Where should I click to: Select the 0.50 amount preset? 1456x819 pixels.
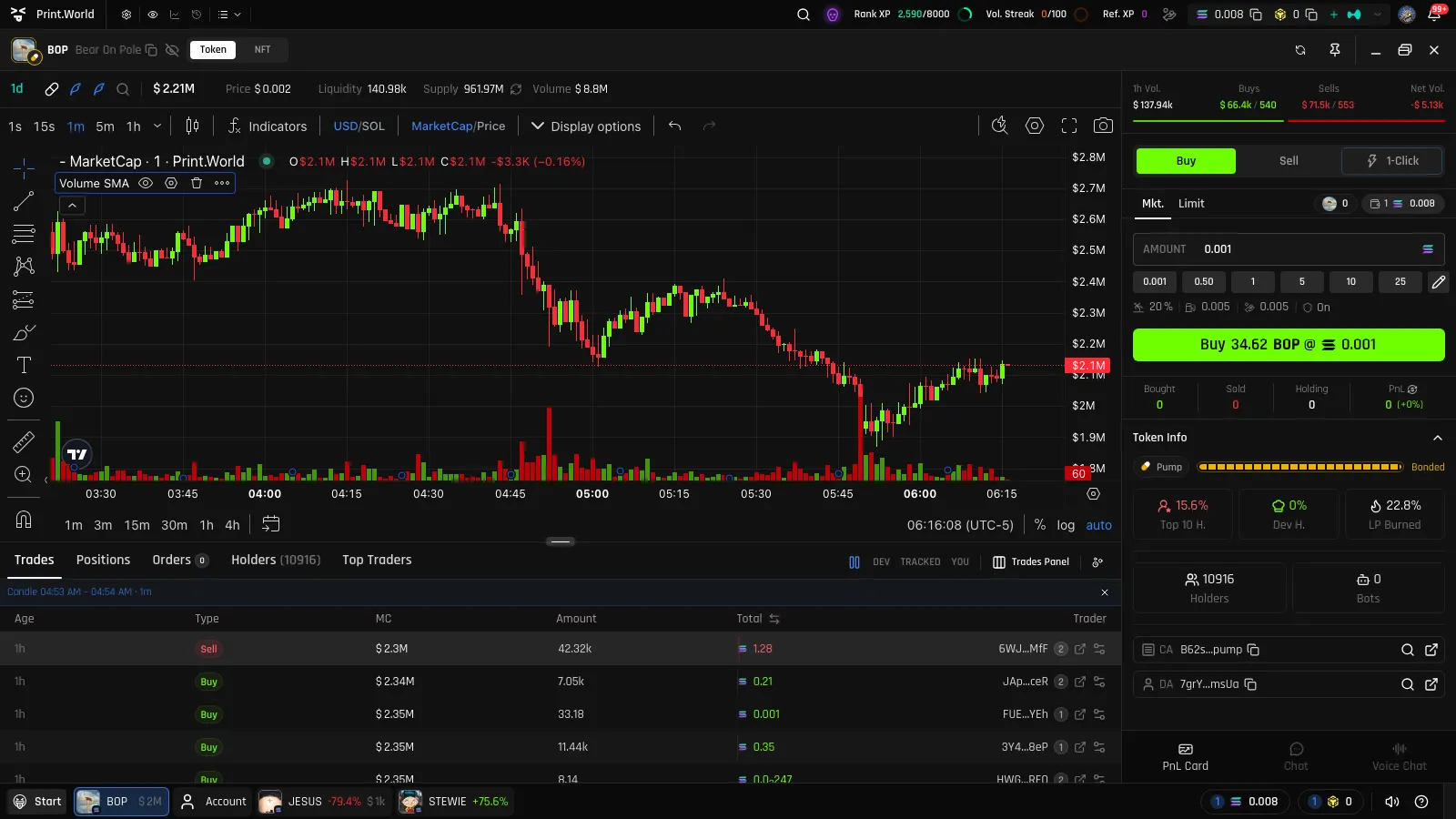pyautogui.click(x=1203, y=282)
